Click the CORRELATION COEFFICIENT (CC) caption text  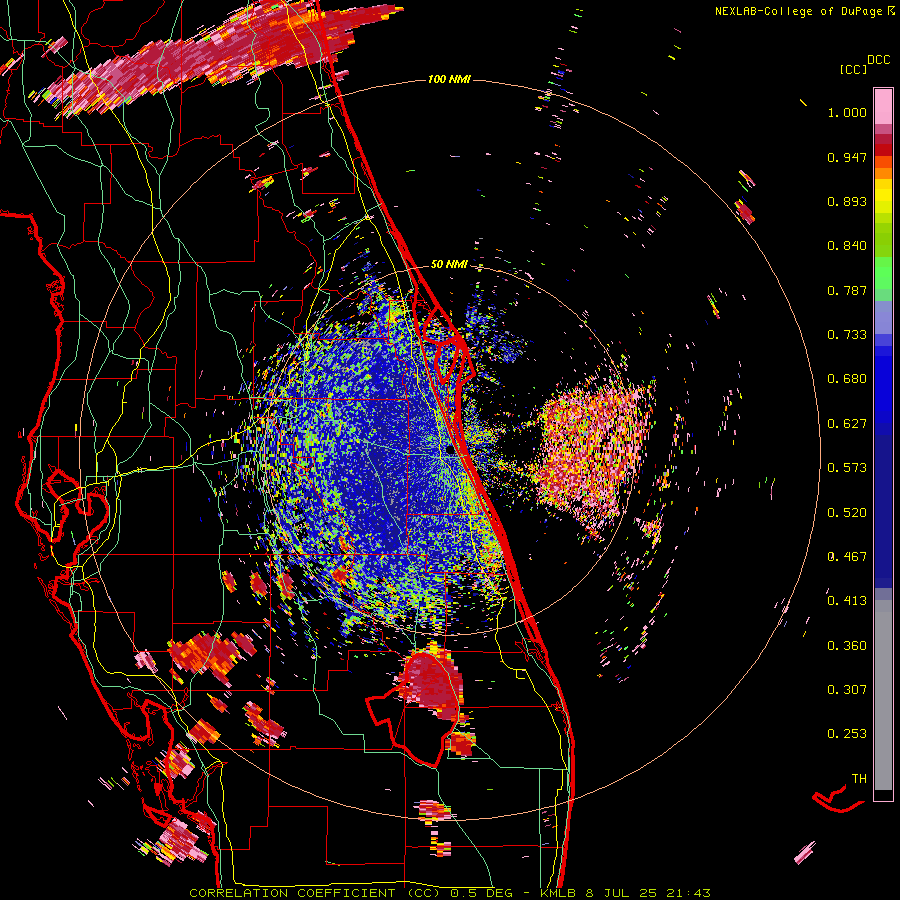point(315,893)
